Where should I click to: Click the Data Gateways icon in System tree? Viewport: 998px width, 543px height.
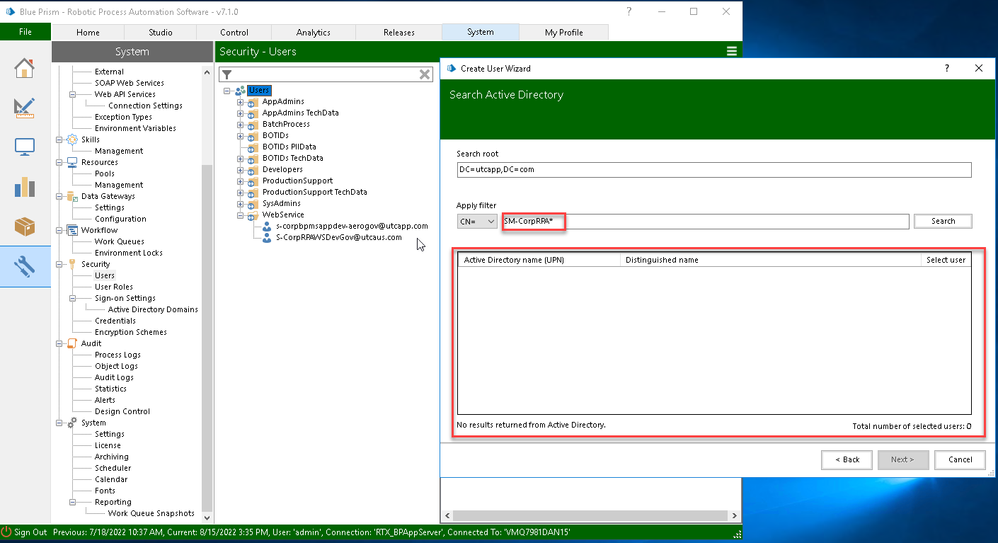point(72,197)
